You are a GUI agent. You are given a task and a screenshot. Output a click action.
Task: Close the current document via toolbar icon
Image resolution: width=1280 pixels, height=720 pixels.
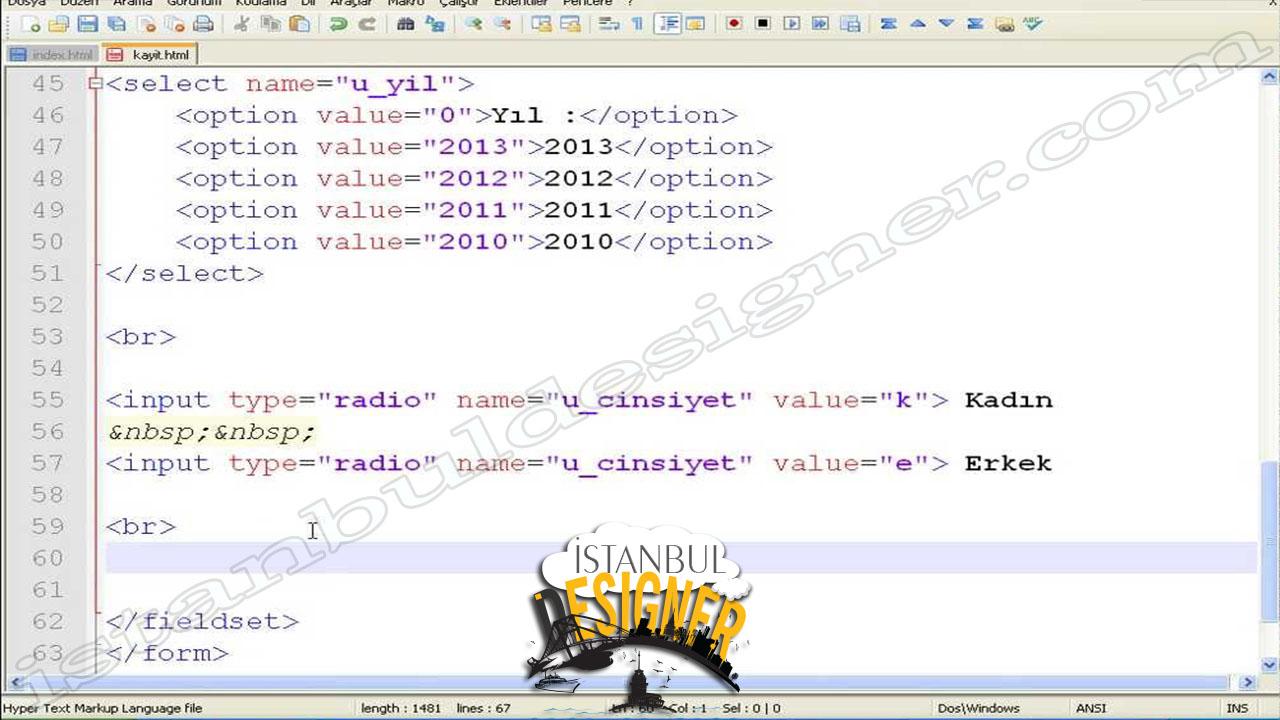146,24
